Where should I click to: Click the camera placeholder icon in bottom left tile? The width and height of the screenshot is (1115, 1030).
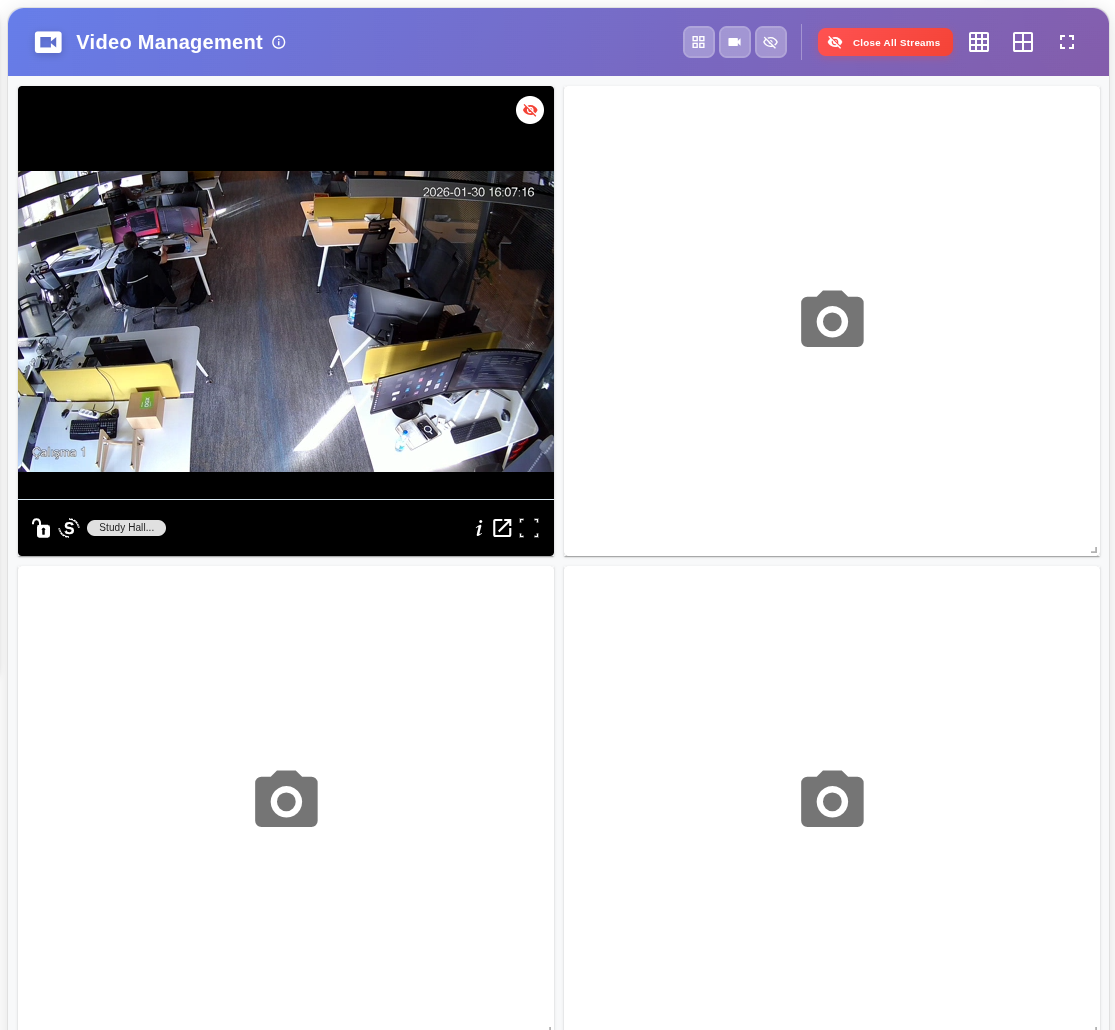(x=286, y=799)
